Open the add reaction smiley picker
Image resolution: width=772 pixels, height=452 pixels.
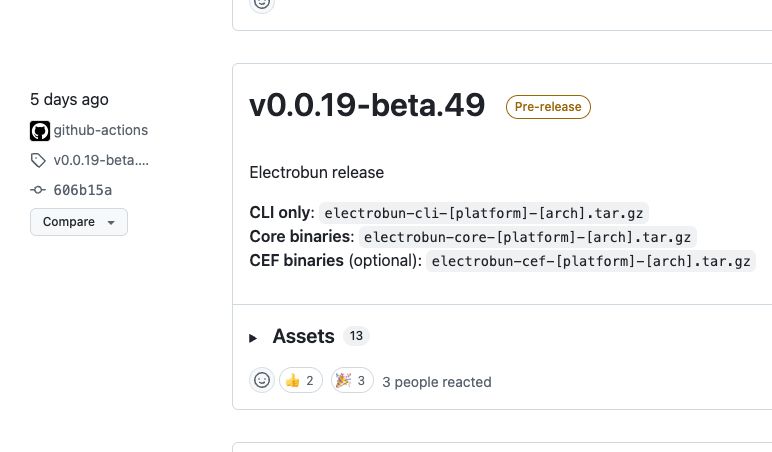(262, 380)
